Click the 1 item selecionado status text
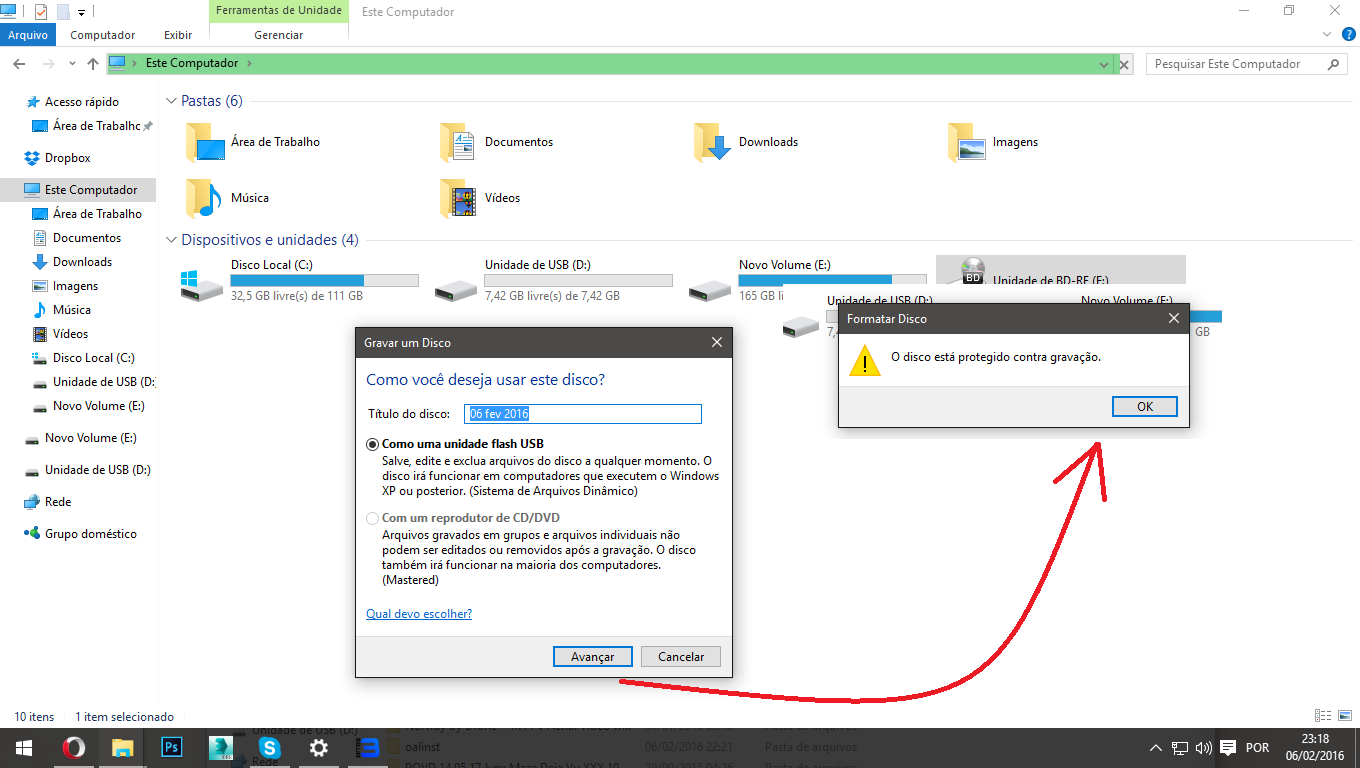 coord(124,717)
